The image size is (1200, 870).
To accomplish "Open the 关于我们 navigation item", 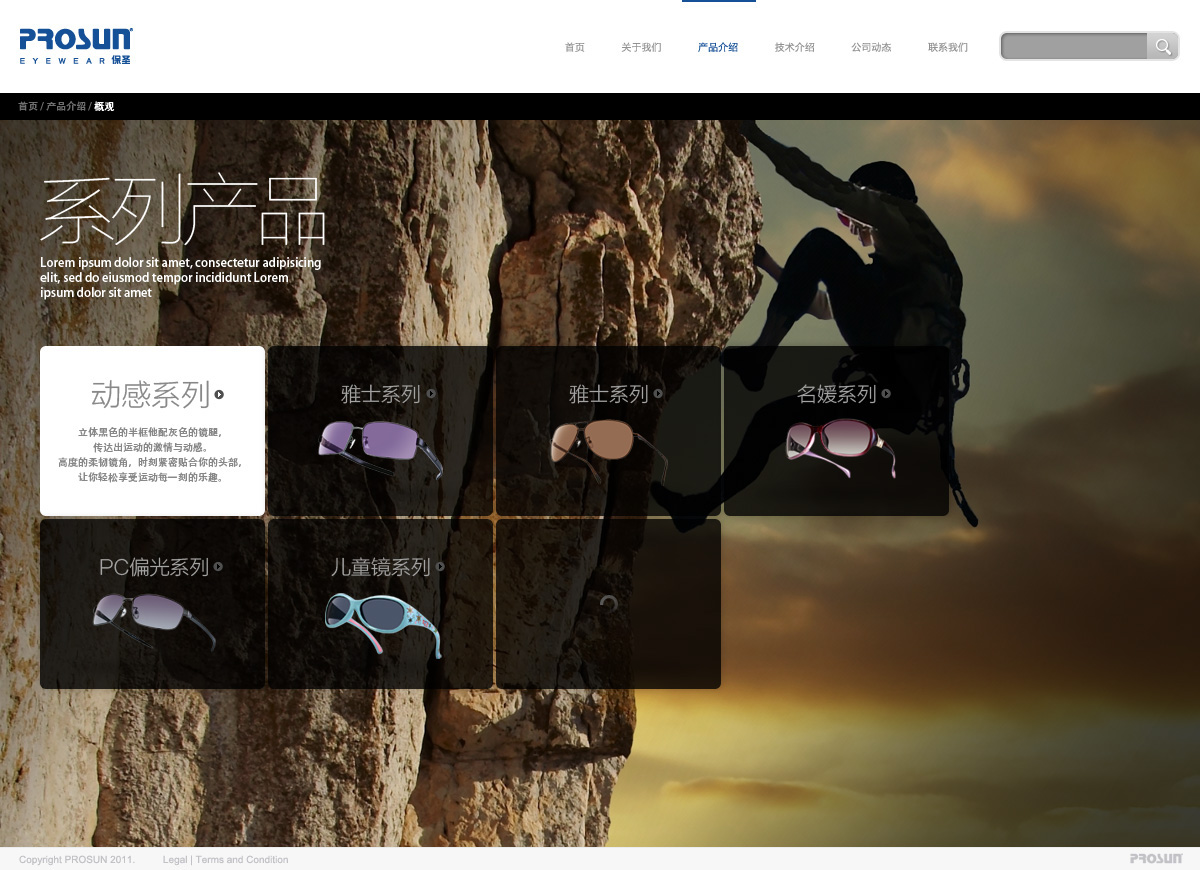I will coord(641,48).
